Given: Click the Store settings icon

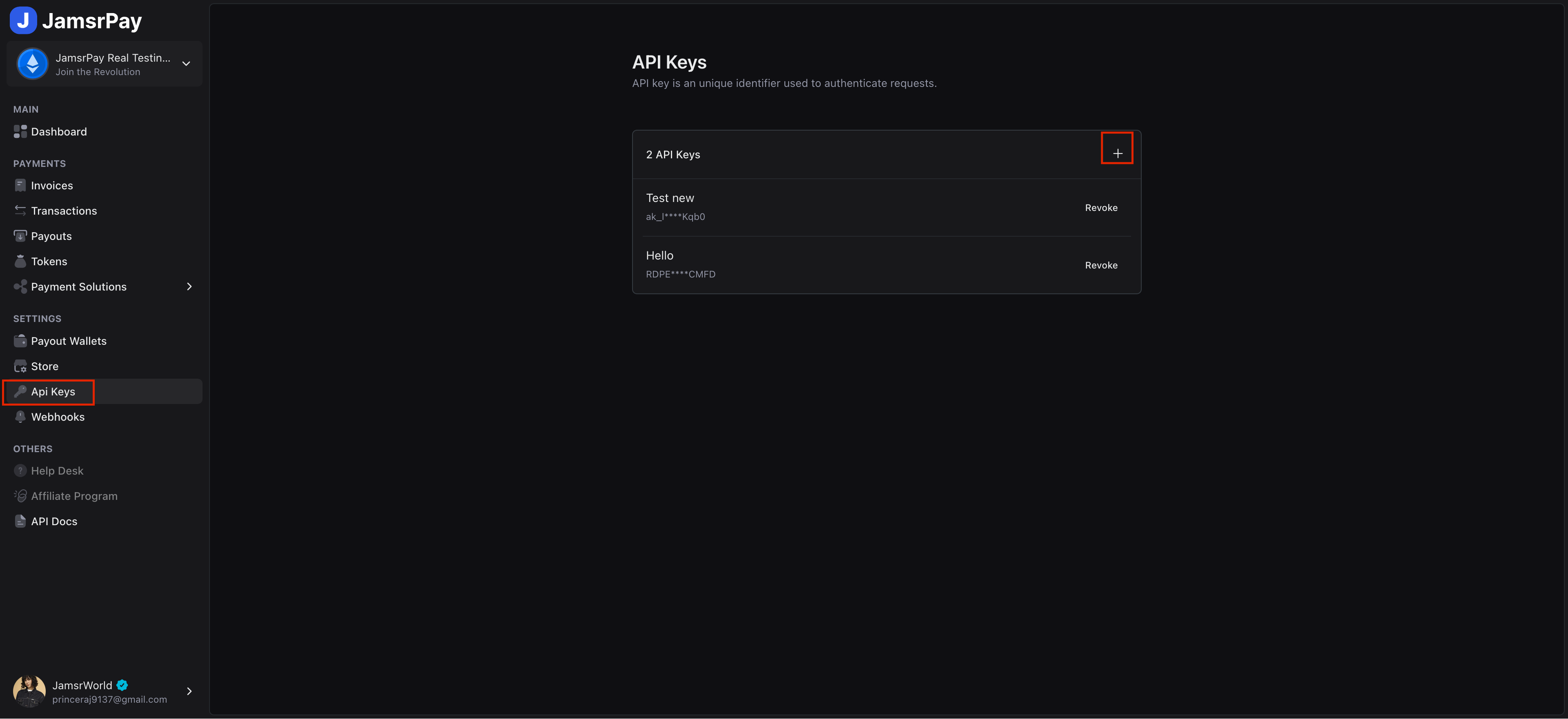Looking at the screenshot, I should pos(20,366).
